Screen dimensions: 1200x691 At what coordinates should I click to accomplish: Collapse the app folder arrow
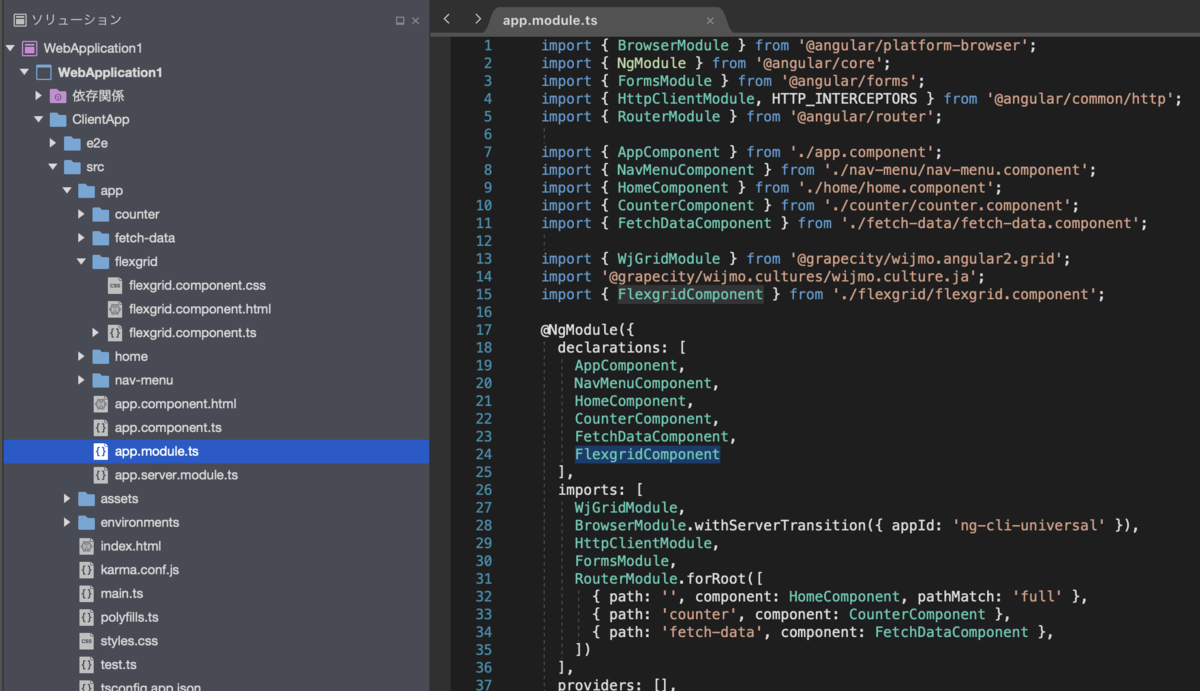click(67, 191)
